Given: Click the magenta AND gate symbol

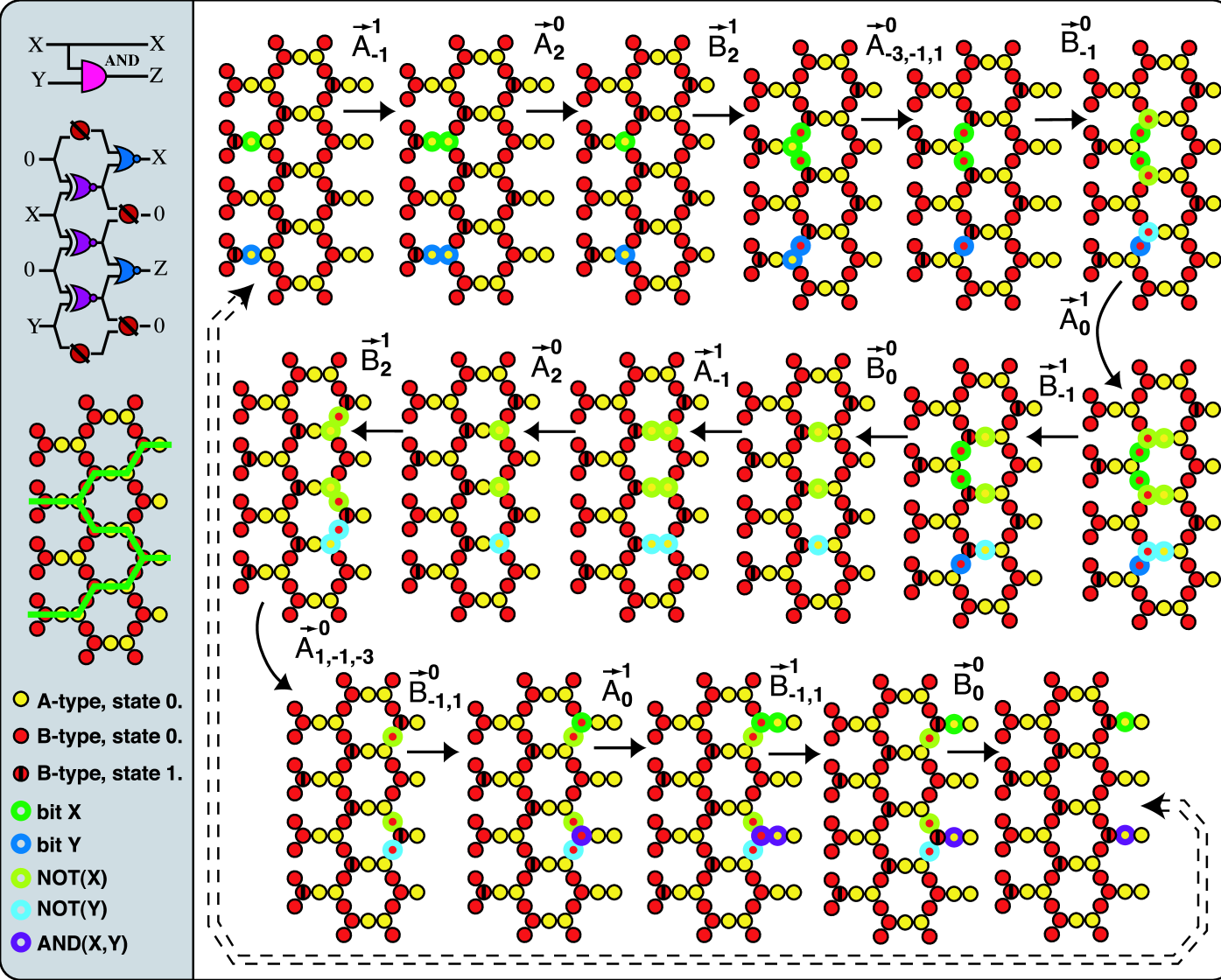Looking at the screenshot, I should coord(93,77).
